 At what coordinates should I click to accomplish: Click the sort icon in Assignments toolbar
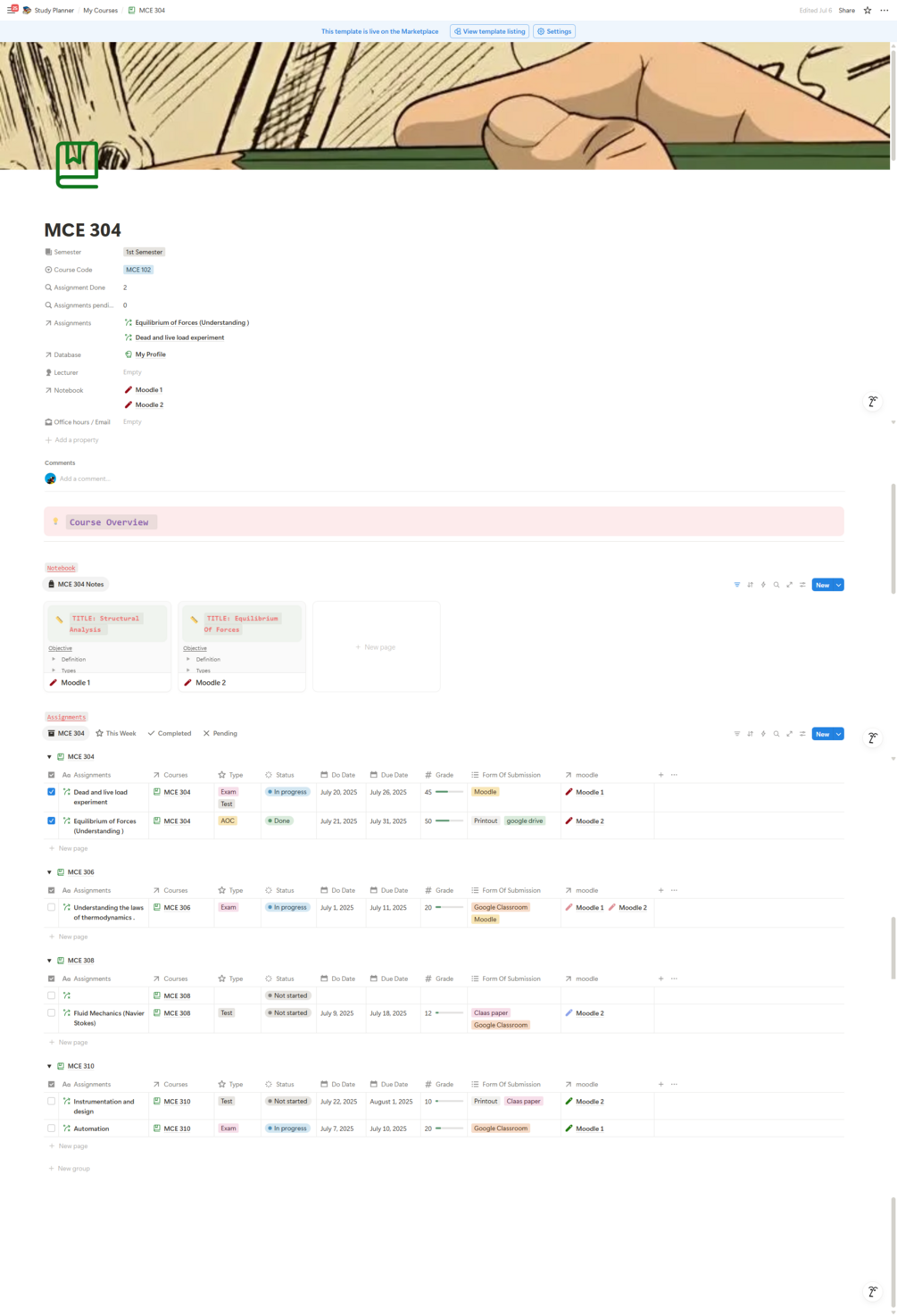tap(751, 734)
